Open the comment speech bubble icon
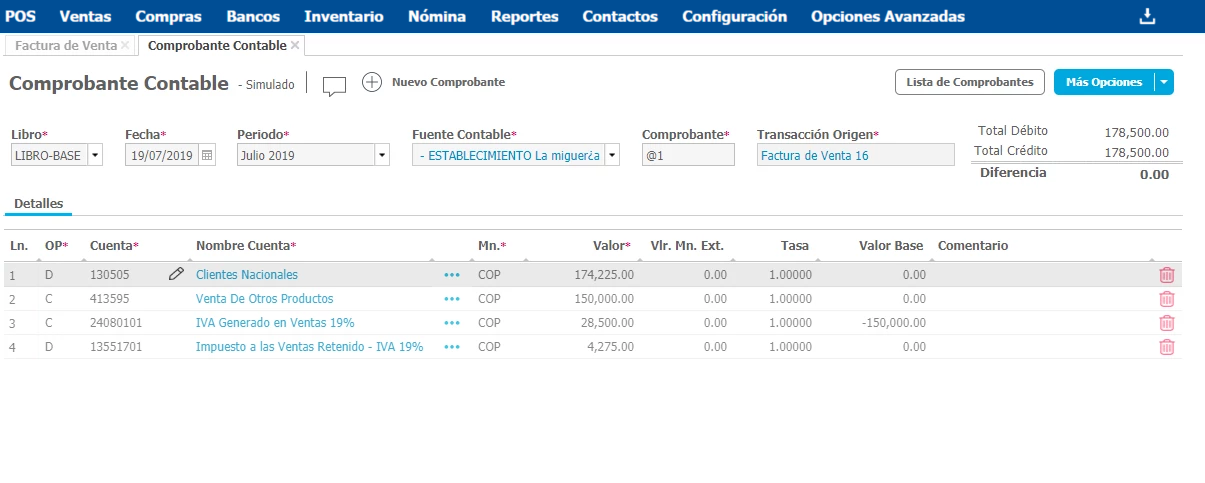Image resolution: width=1205 pixels, height=483 pixels. (334, 85)
